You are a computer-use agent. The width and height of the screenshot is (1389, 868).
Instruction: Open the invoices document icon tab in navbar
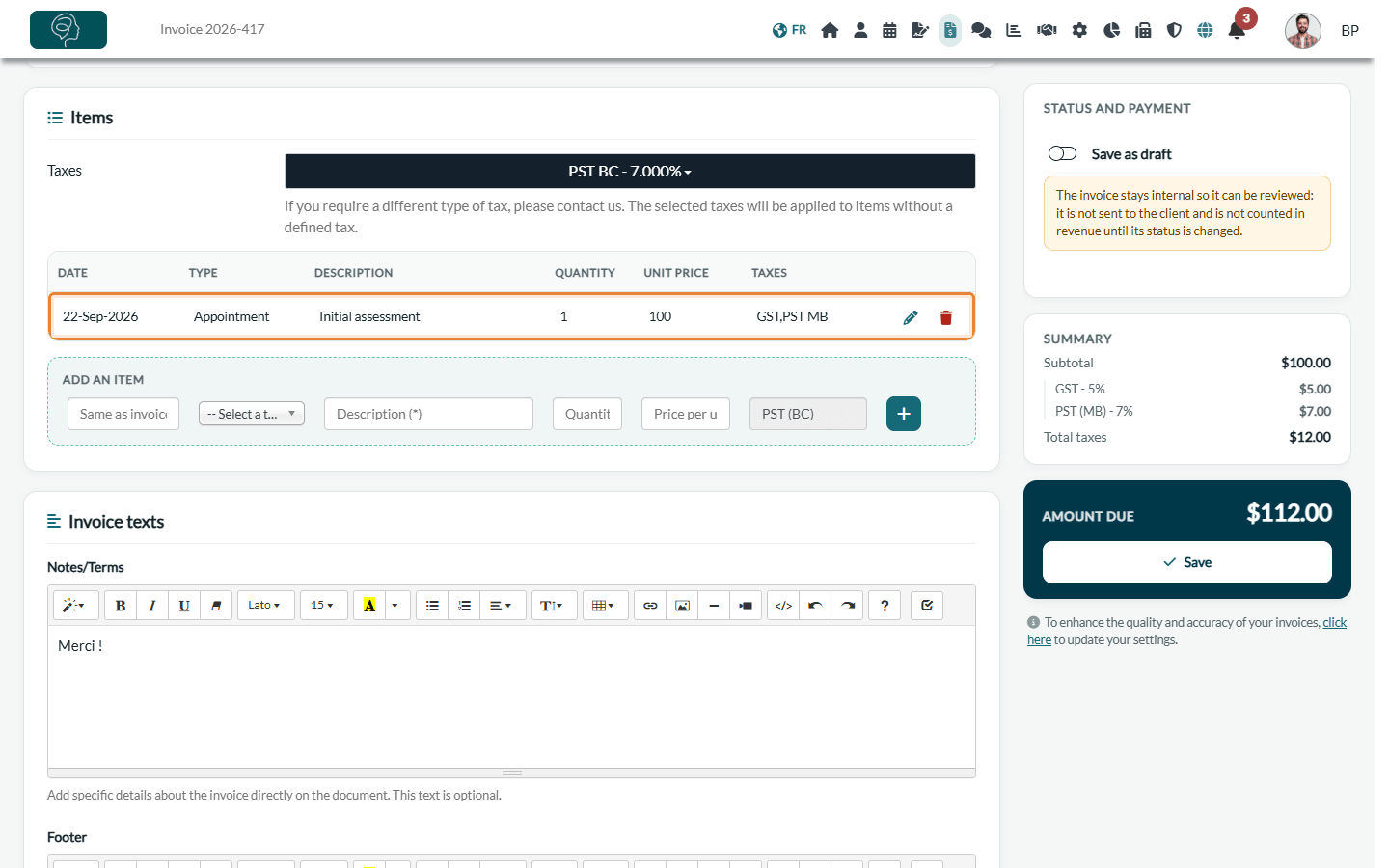(950, 30)
